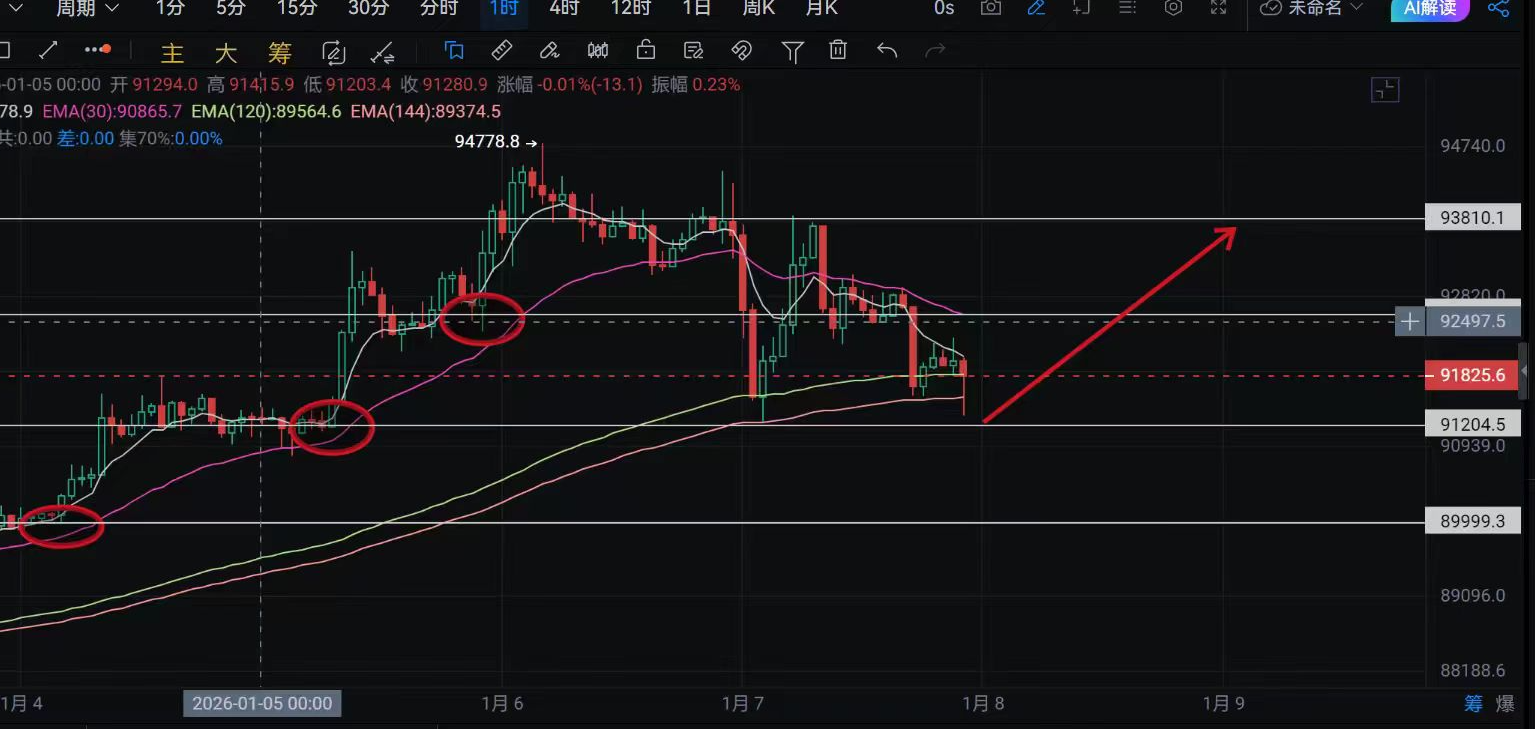The height and width of the screenshot is (734, 1535).
Task: Toggle the blue pencil drawing mode
Action: (x=1036, y=8)
